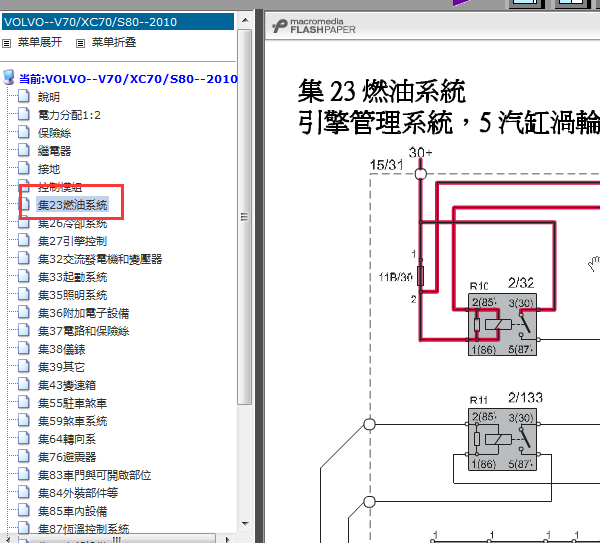
Task: Open the 集85車內設備 tree item
Action: pos(72,511)
